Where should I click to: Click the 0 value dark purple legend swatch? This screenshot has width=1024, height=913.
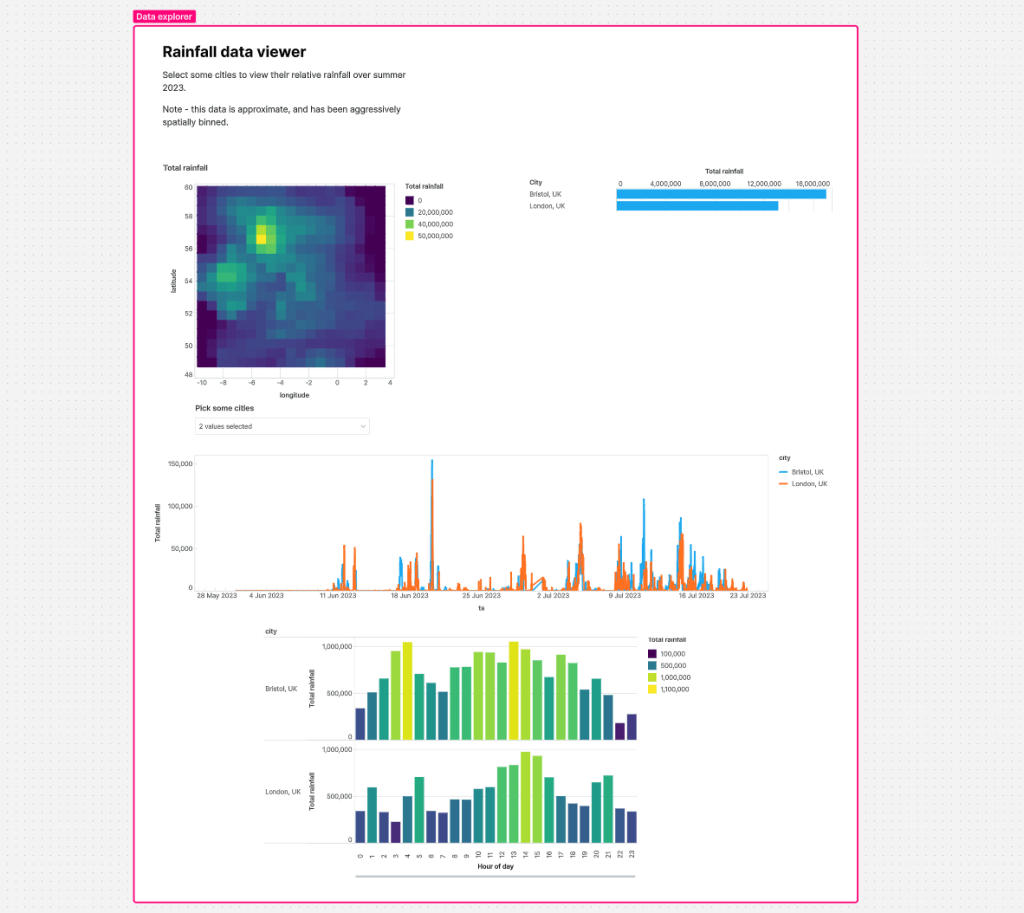411,200
